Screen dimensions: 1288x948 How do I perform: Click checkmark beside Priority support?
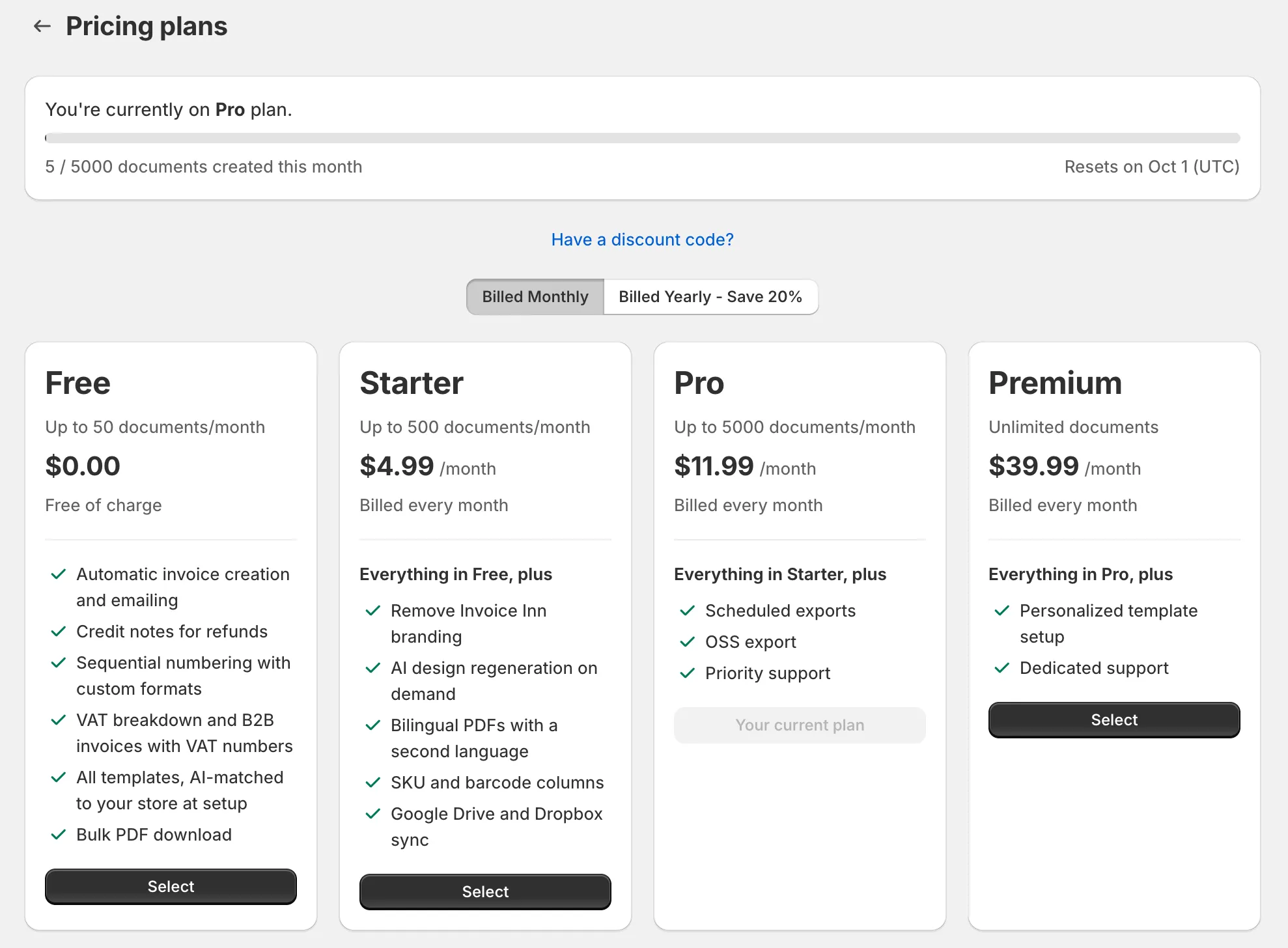[x=688, y=673]
